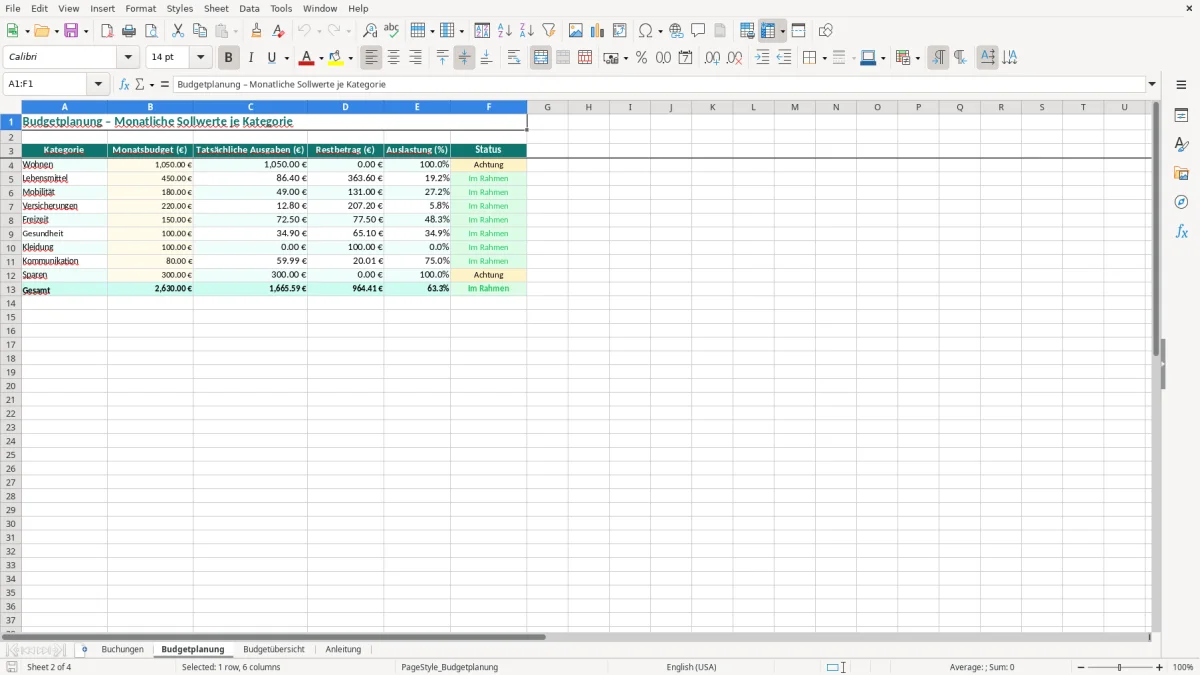Toggle print preview mode
The image size is (1200, 675).
pos(151,31)
